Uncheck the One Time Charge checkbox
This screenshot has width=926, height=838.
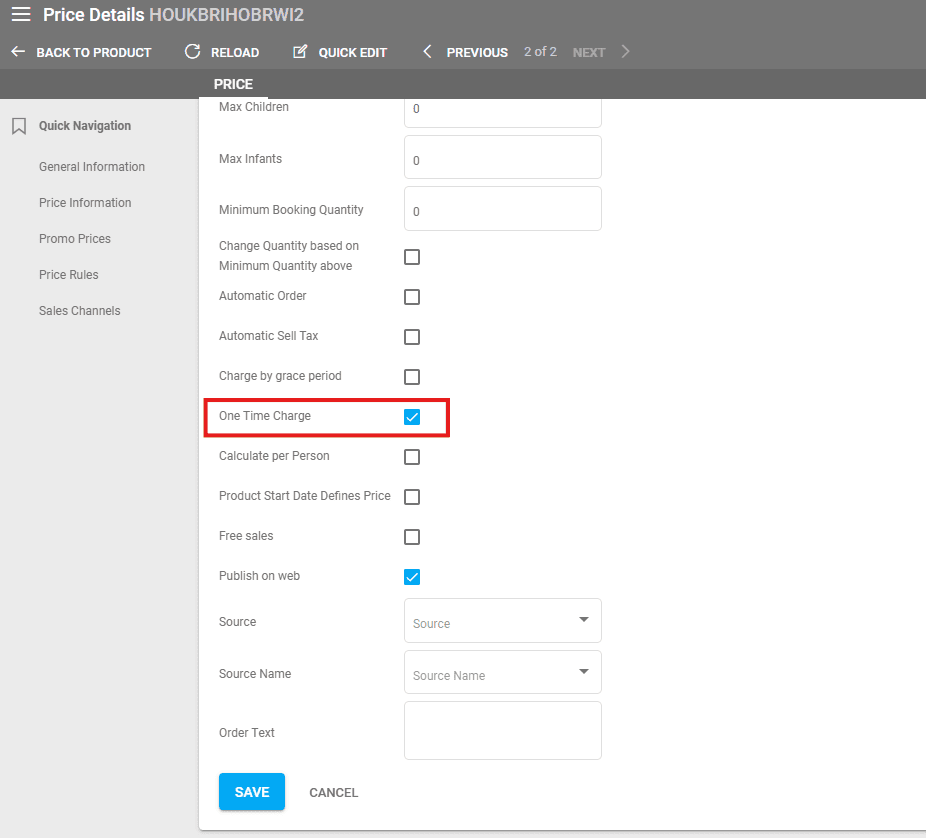[412, 417]
